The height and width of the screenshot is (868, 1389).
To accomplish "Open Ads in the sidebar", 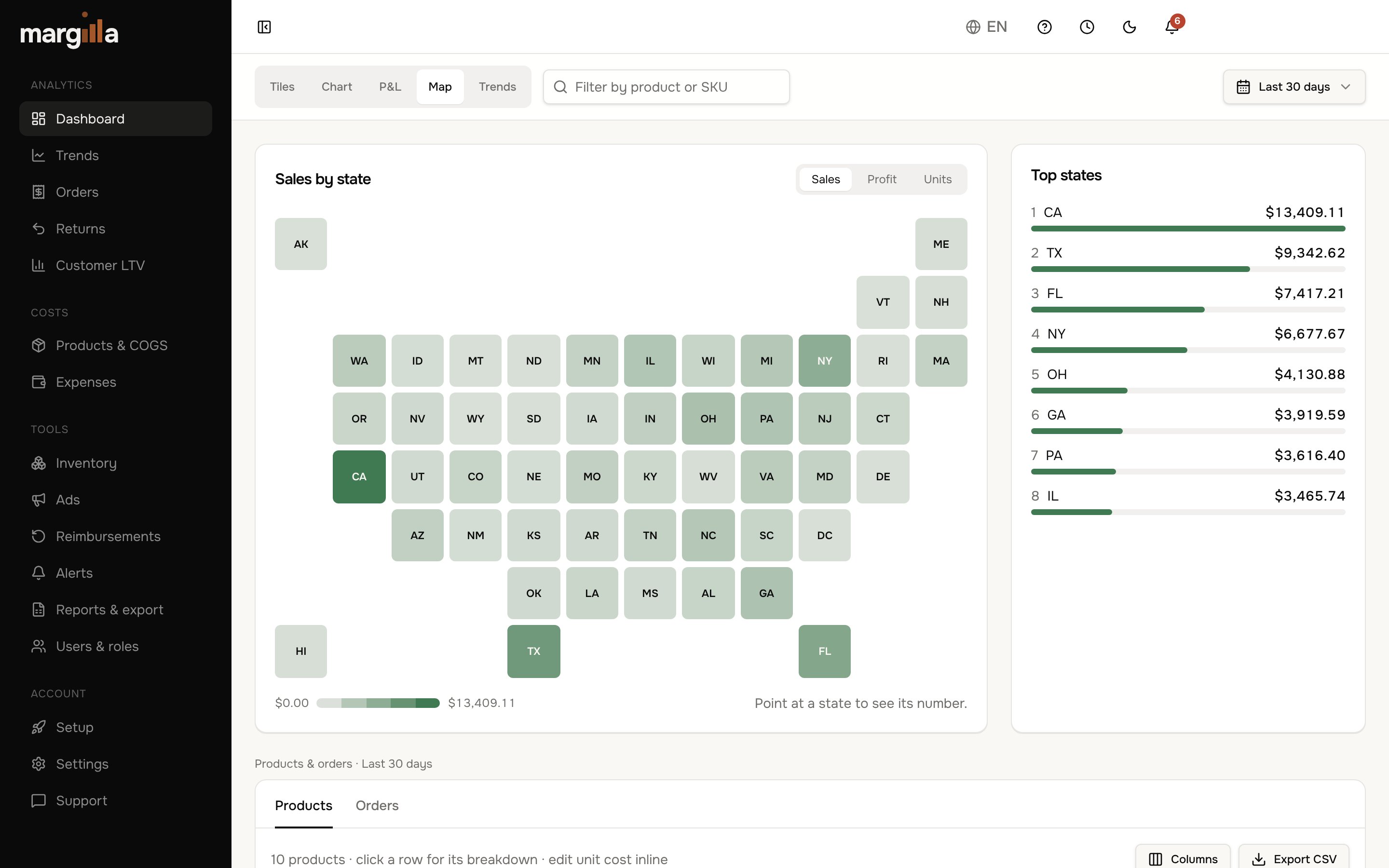I will point(115,500).
